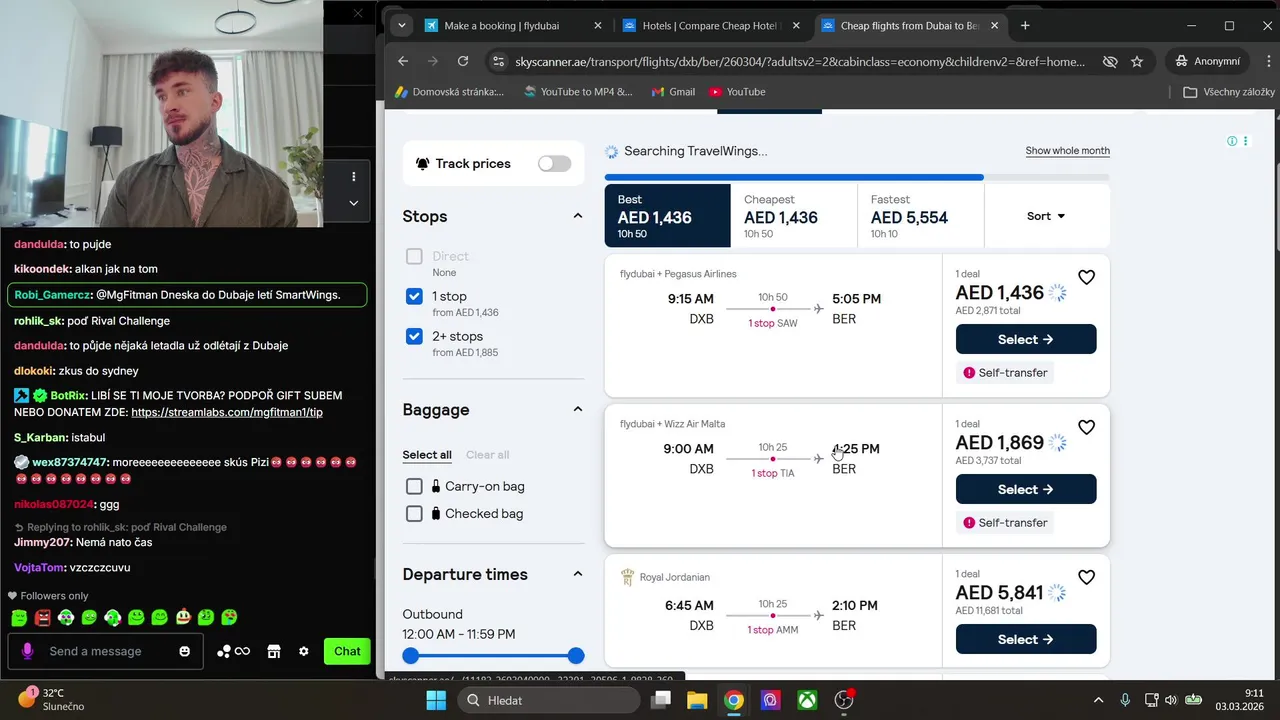Screen dimensions: 1280x720
Task: Go back in browser history
Action: click(403, 61)
